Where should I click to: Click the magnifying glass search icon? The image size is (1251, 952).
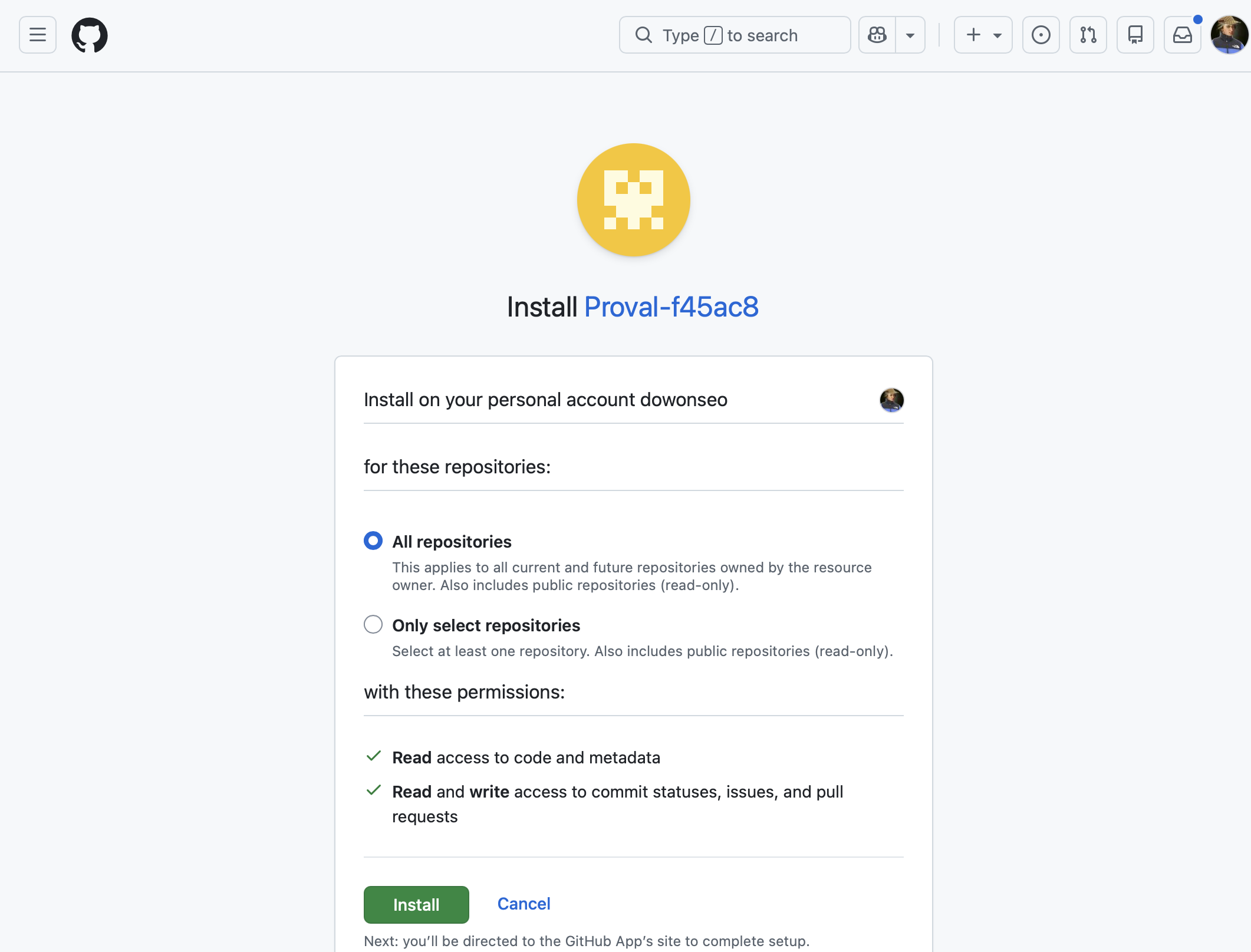pos(643,35)
